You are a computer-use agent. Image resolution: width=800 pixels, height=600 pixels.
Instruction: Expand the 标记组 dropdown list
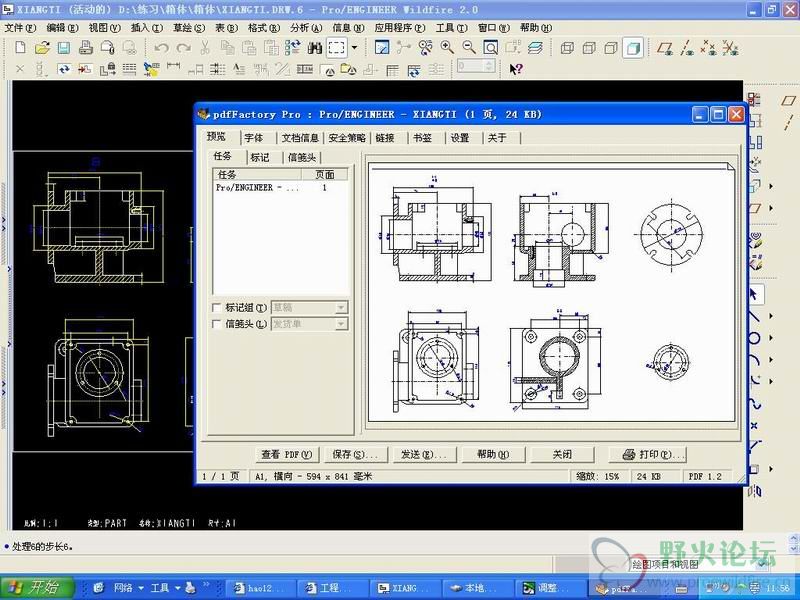pyautogui.click(x=341, y=308)
